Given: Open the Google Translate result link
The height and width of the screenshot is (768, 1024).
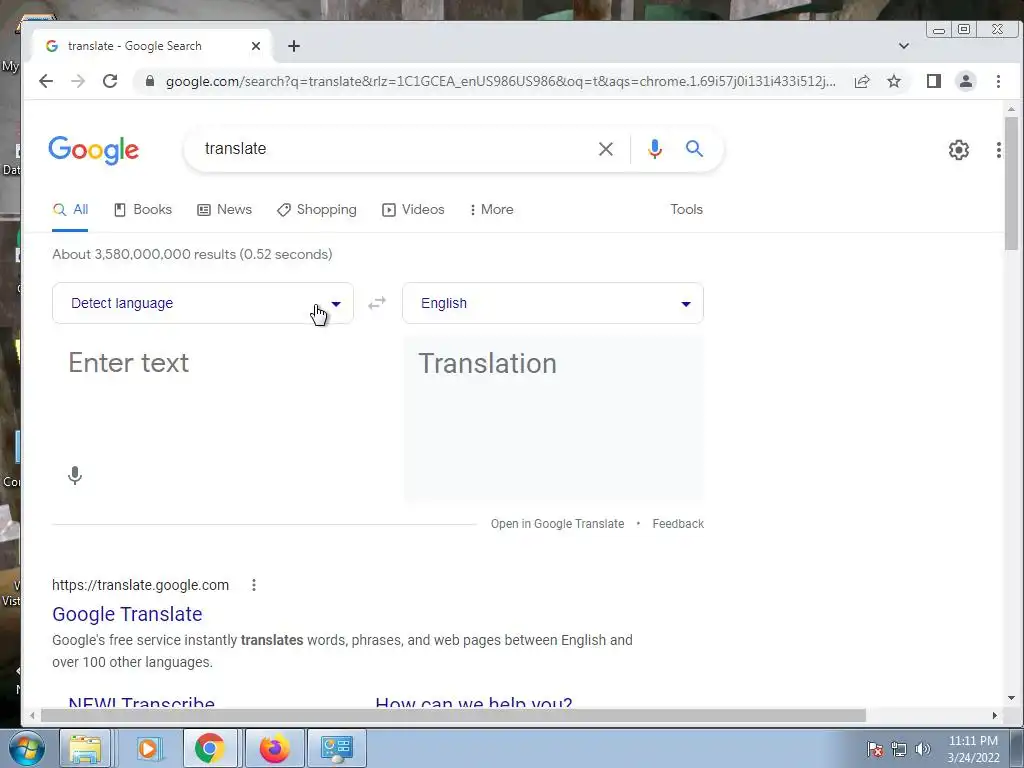Looking at the screenshot, I should [127, 614].
